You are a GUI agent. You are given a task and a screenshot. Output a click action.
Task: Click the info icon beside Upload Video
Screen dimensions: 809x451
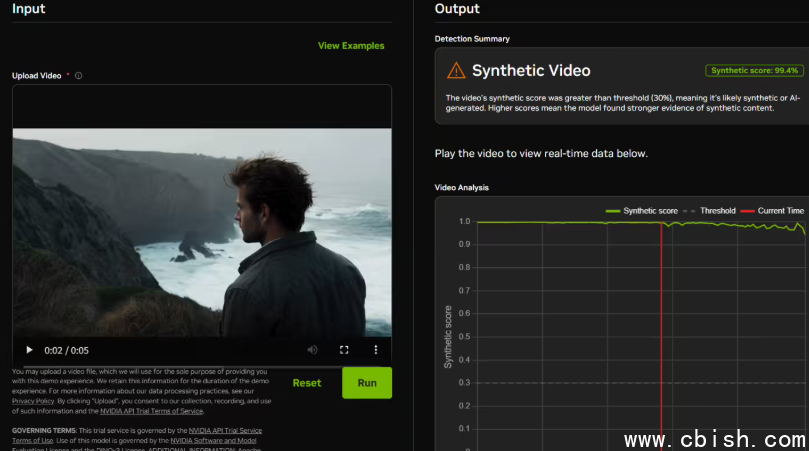pyautogui.click(x=78, y=75)
